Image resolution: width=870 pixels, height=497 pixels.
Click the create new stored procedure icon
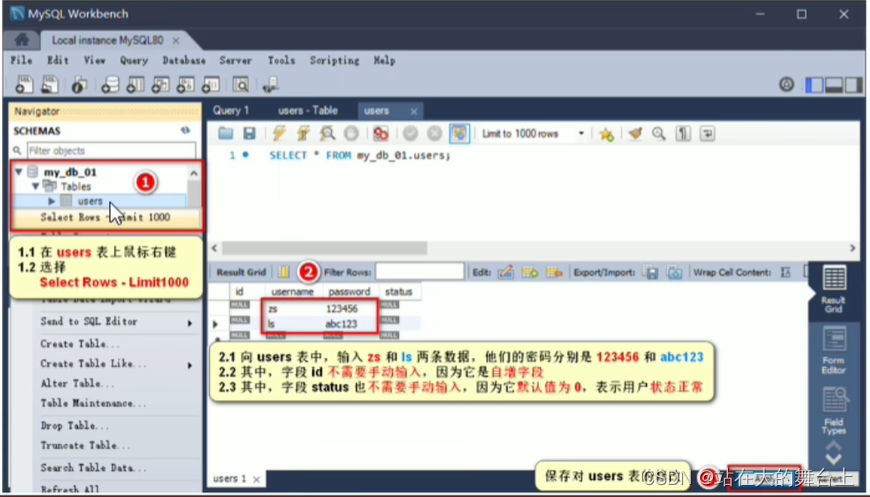185,84
